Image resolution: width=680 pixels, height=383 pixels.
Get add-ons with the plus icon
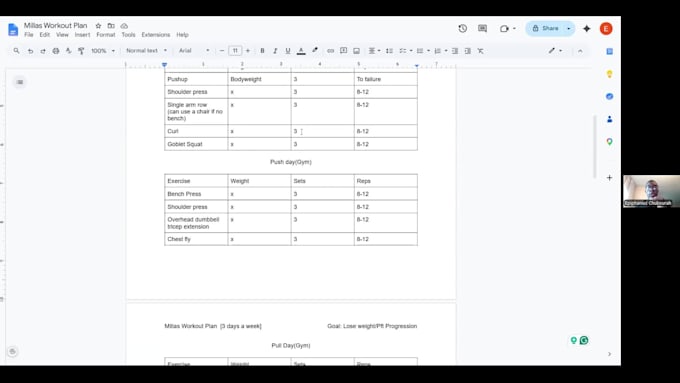click(609, 178)
